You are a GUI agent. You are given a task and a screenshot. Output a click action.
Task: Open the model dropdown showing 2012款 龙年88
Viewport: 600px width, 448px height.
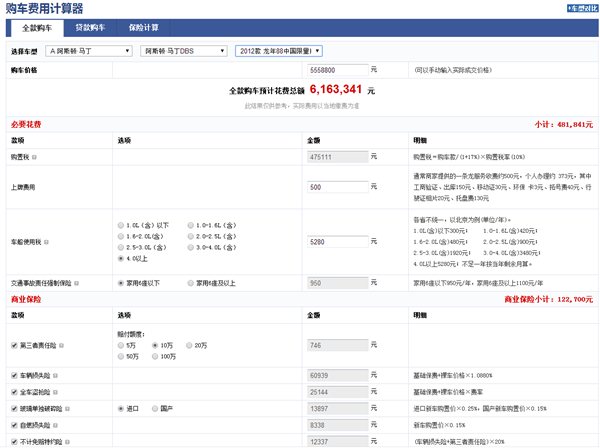coord(279,51)
